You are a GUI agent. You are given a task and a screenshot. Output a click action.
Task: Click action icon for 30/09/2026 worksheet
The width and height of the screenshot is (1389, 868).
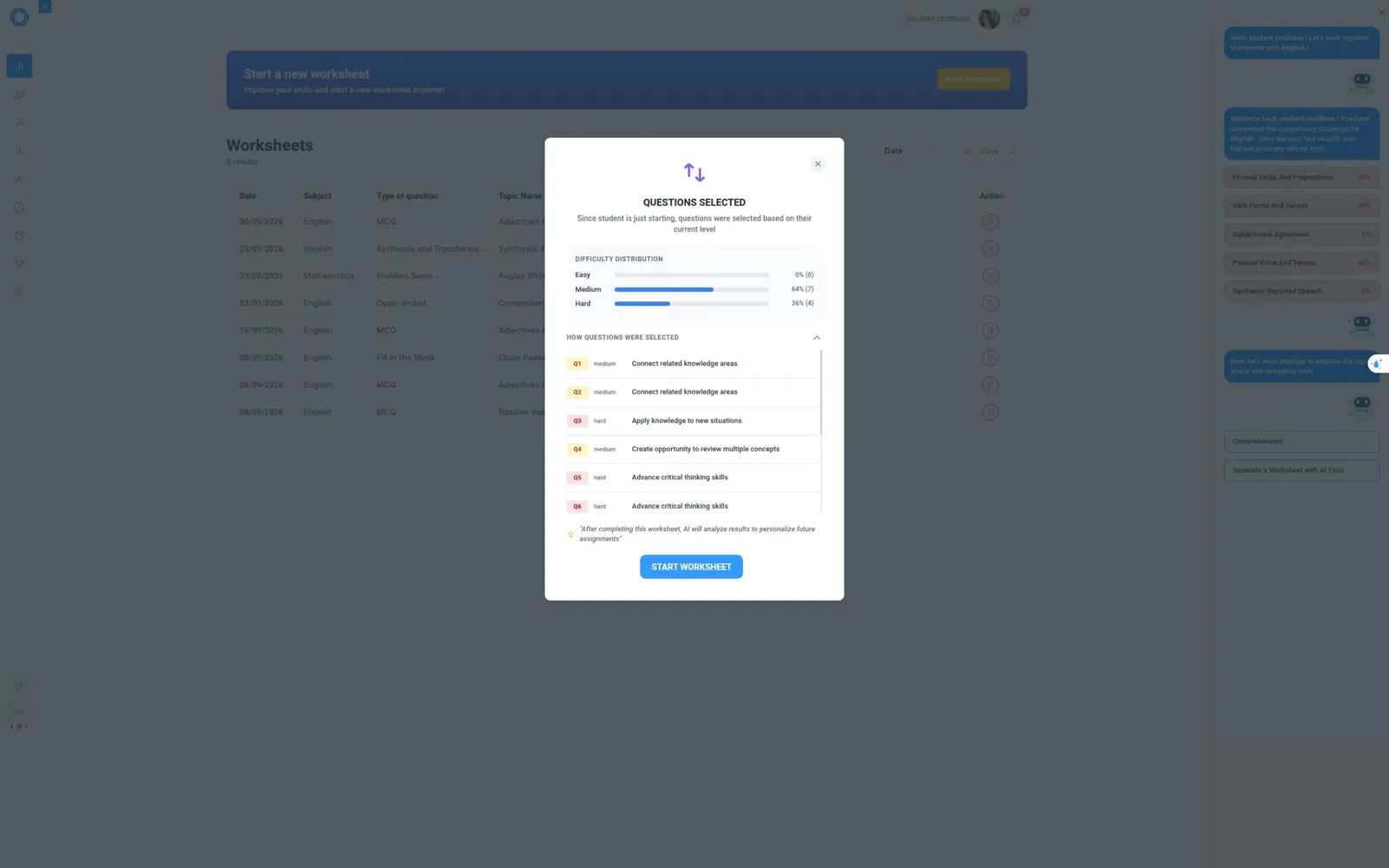(990, 221)
